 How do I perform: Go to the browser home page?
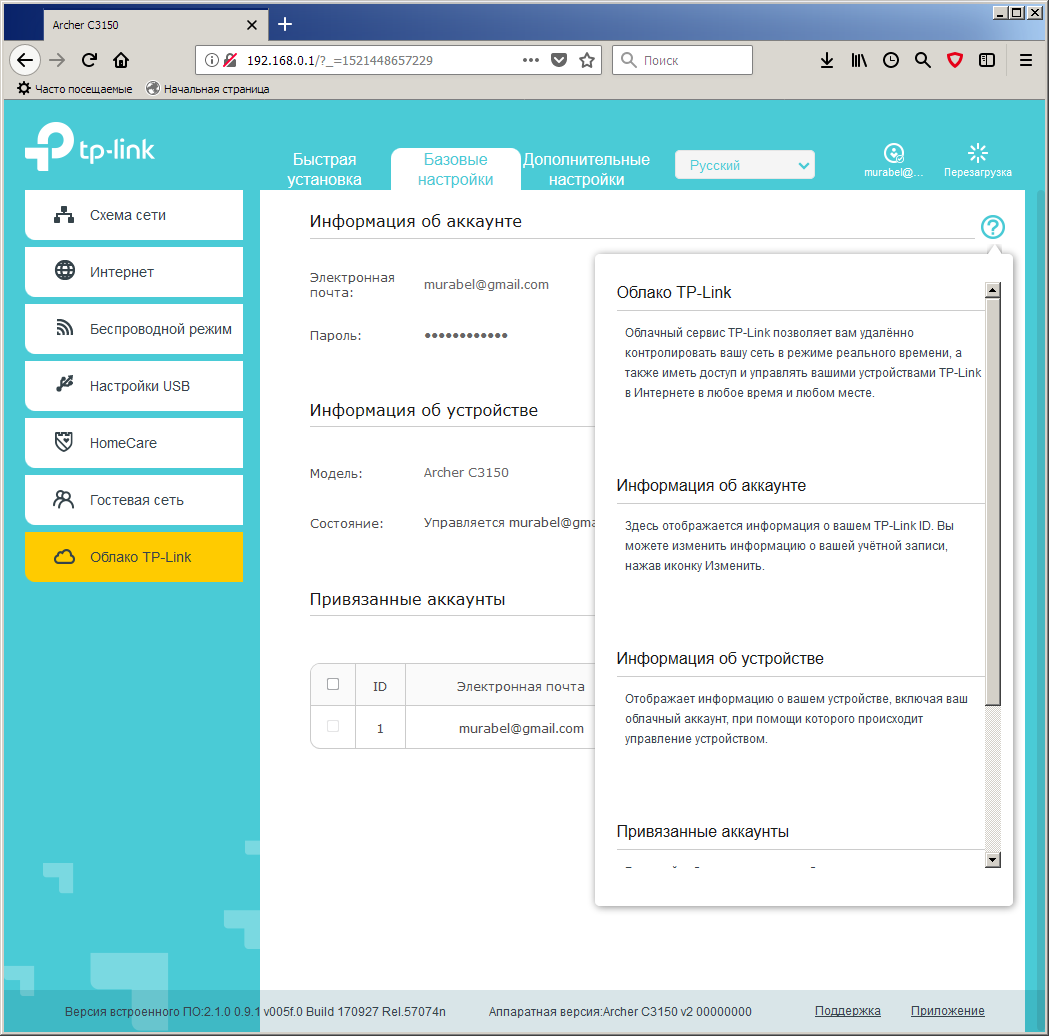(121, 60)
